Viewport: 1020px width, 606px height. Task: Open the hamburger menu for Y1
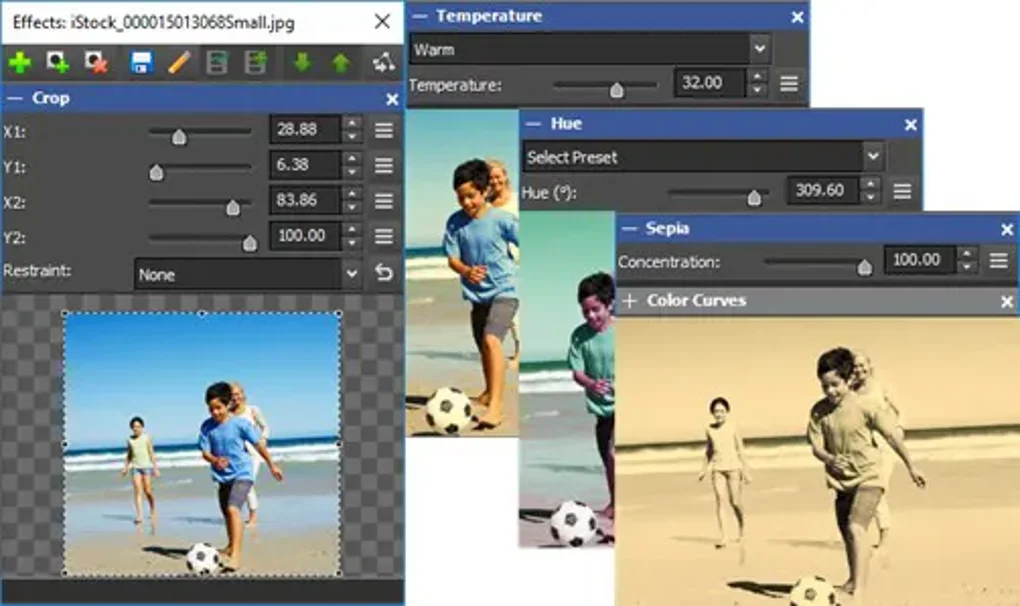(x=384, y=165)
